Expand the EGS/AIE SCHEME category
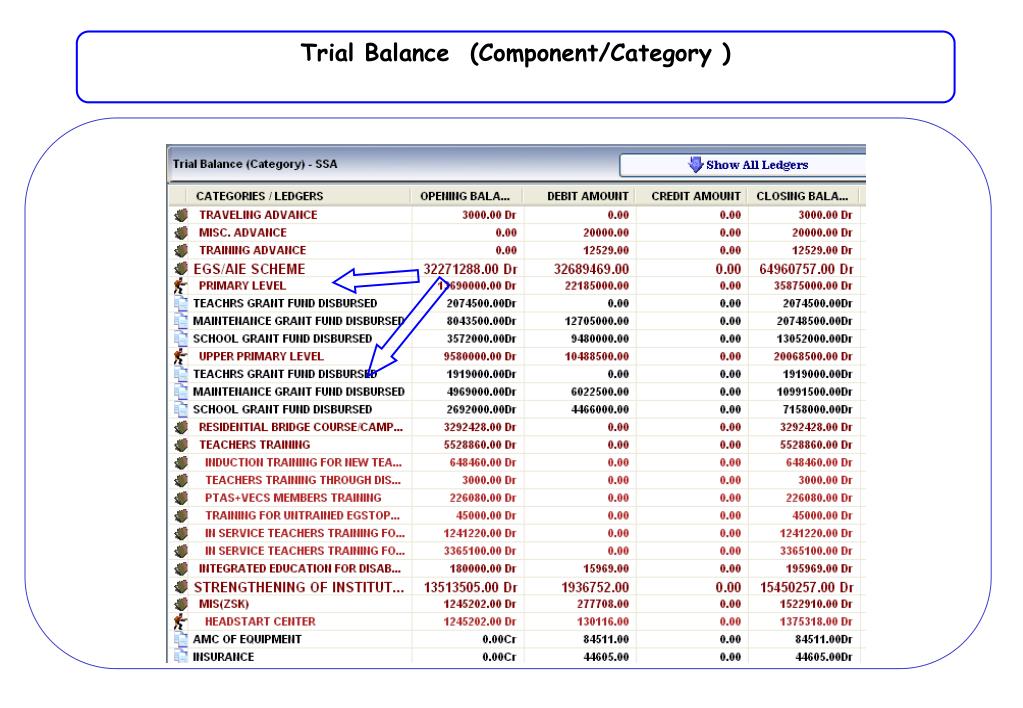The width and height of the screenshot is (1023, 708). (x=249, y=269)
